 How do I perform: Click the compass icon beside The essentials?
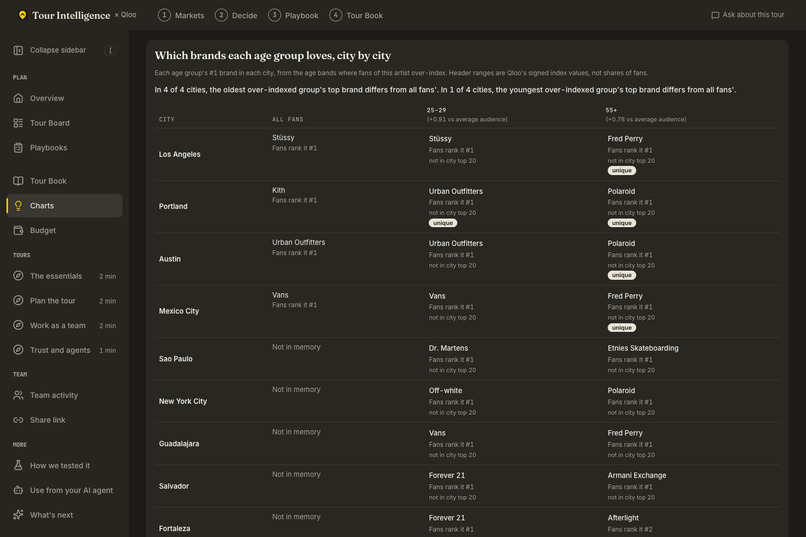pyautogui.click(x=18, y=276)
